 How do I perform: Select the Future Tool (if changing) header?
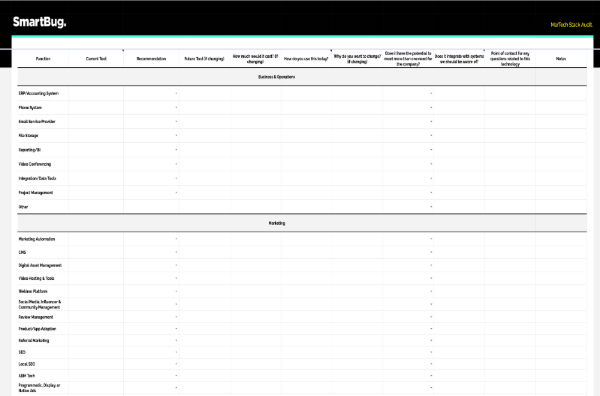click(204, 59)
